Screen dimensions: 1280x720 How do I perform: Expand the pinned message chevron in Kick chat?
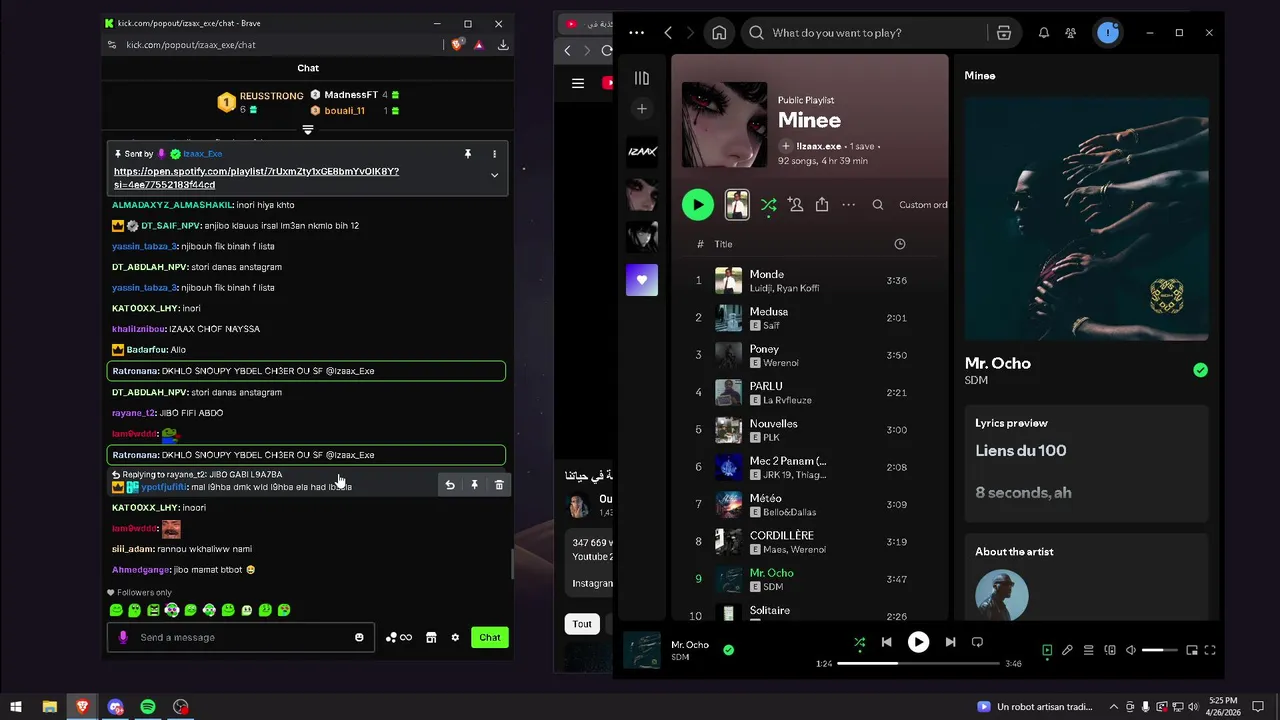click(494, 175)
